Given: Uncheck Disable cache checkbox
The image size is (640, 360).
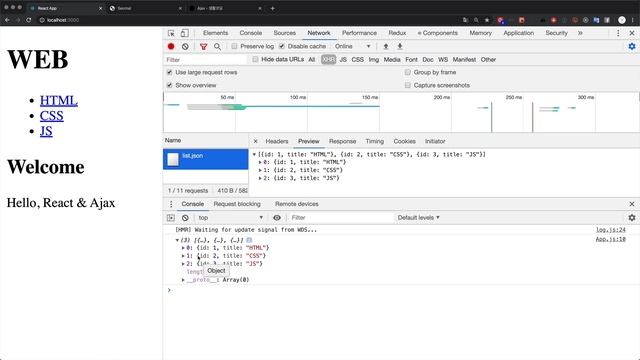Looking at the screenshot, I should [x=282, y=47].
